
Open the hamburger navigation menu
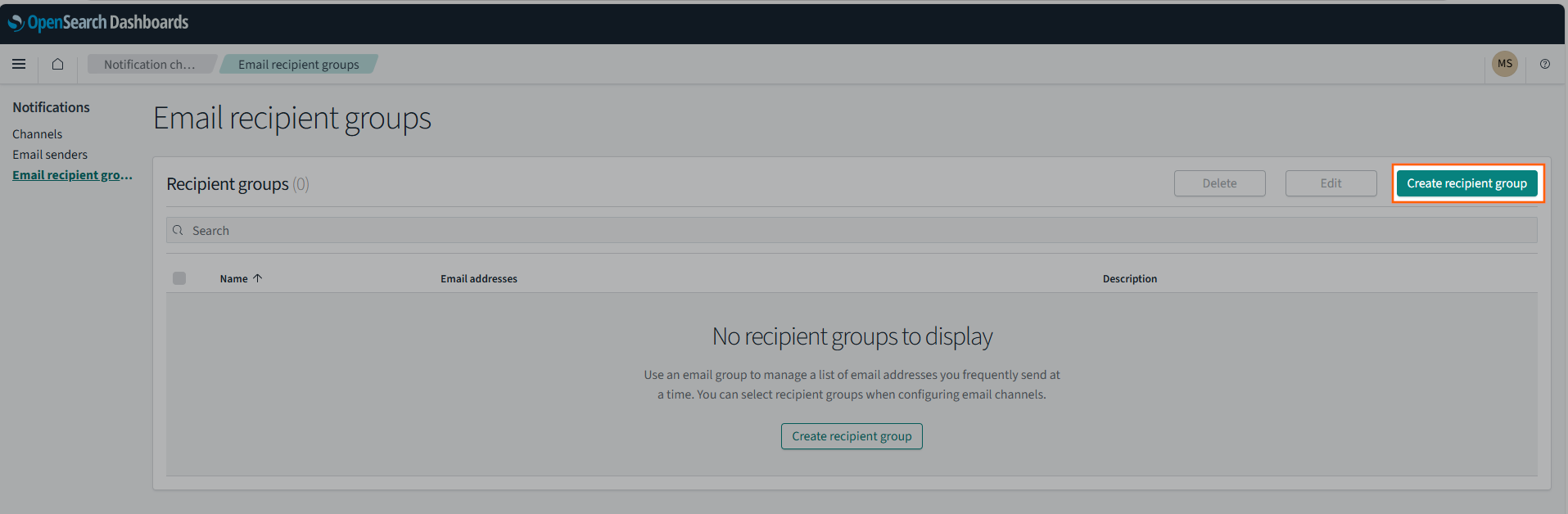pos(19,64)
